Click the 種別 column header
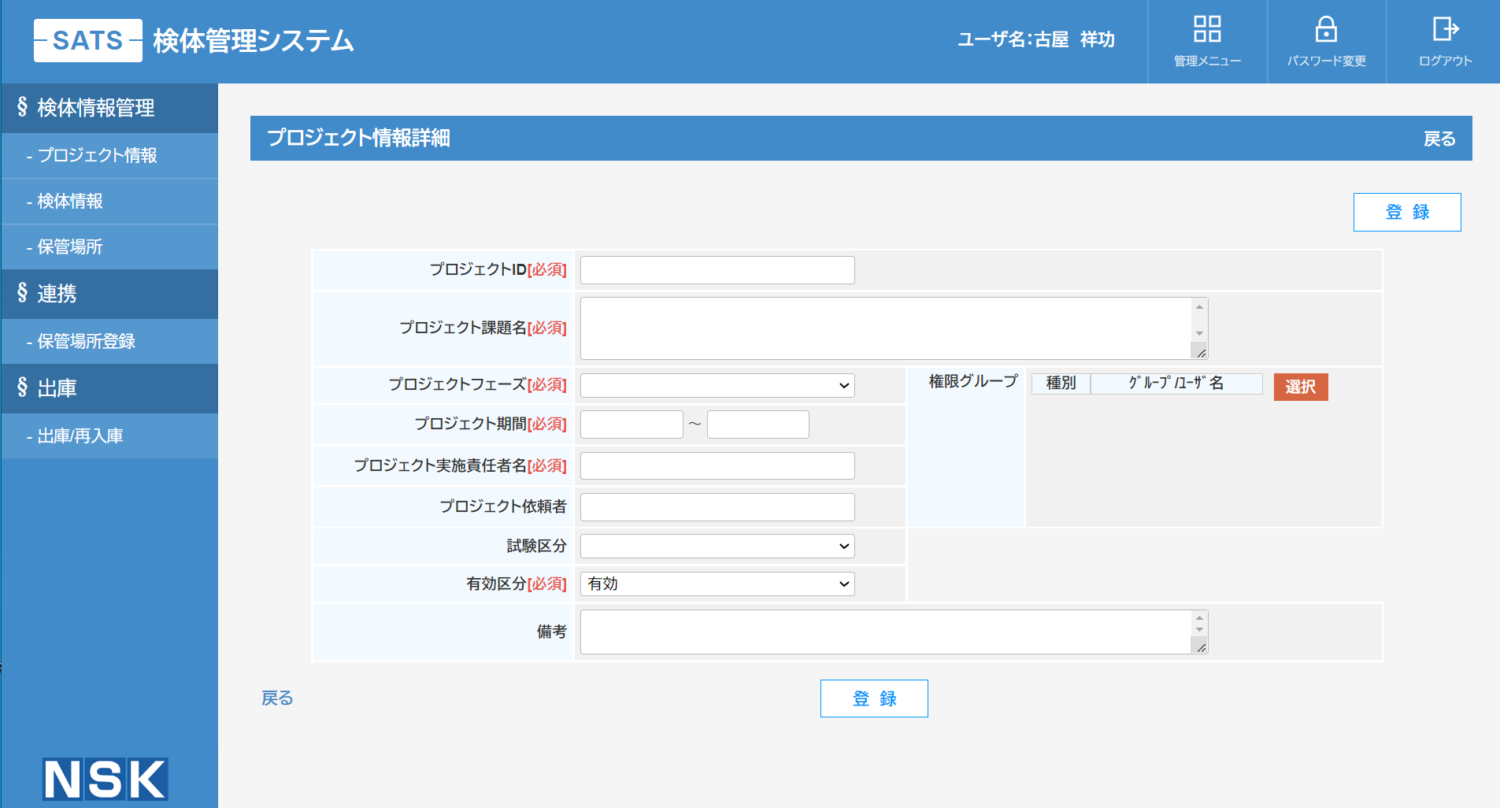This screenshot has width=1500, height=808. (1060, 383)
